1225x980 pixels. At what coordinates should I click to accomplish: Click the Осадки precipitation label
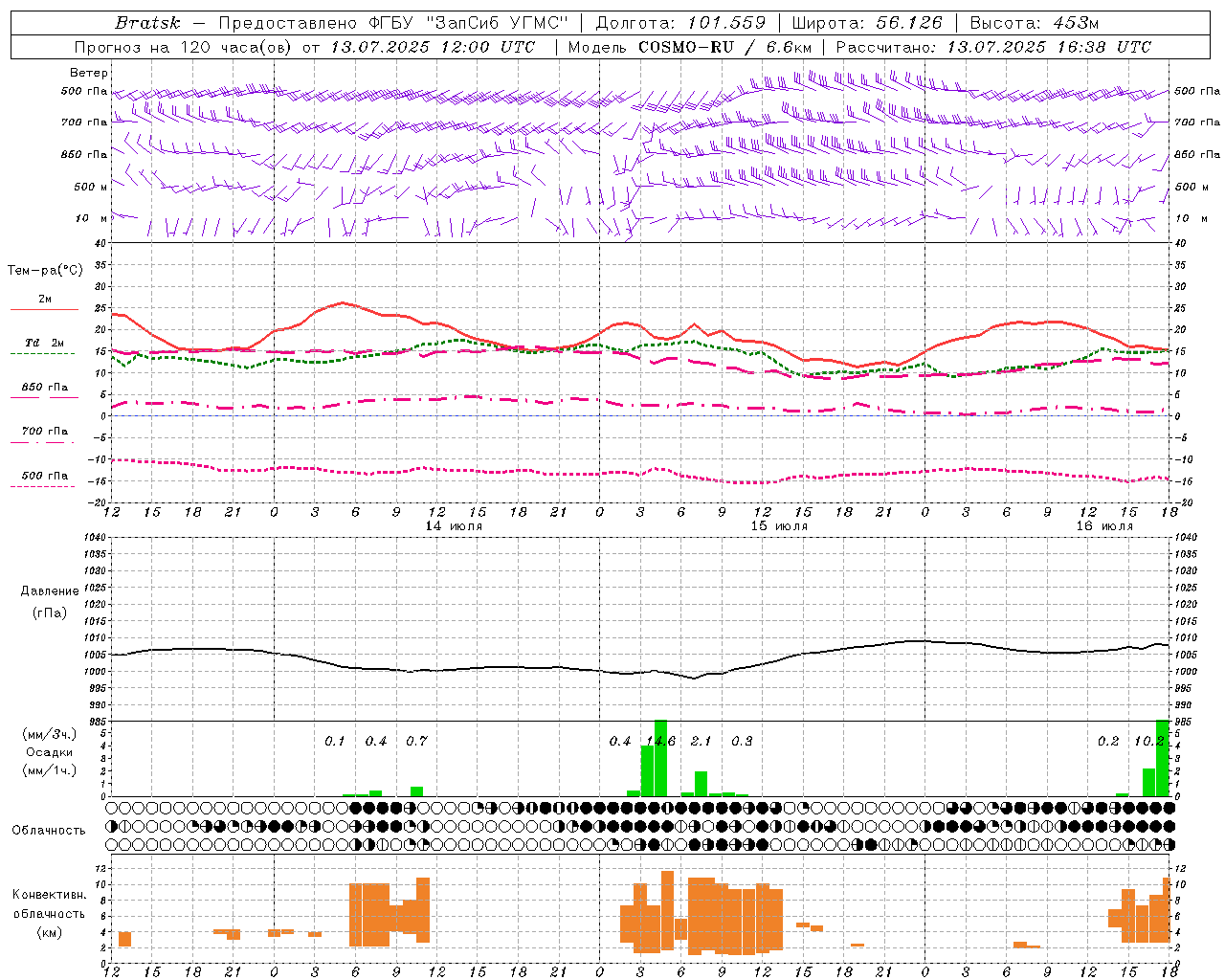50,752
